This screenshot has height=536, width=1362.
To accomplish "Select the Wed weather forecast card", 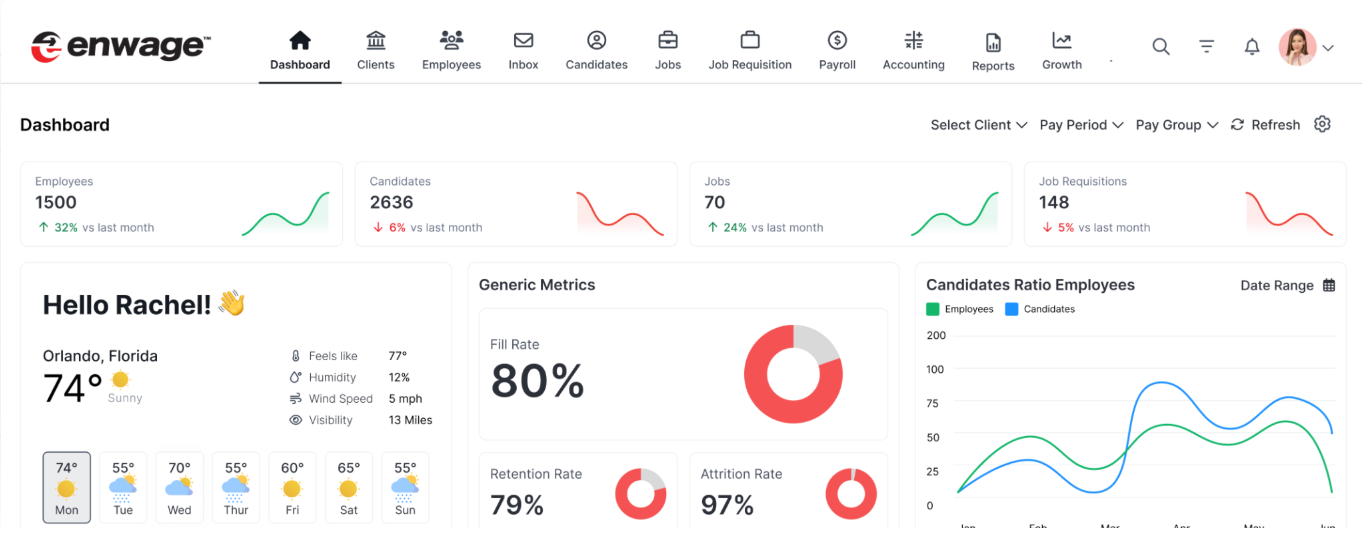I will (x=179, y=487).
